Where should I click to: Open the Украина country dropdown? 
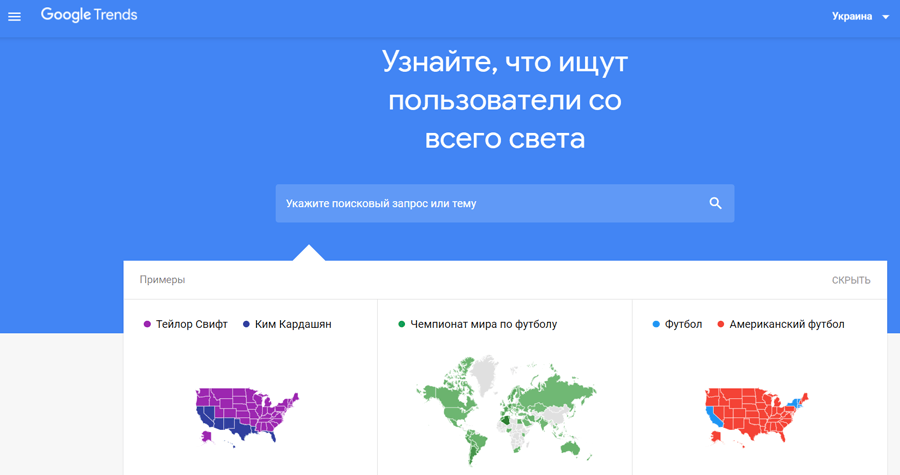click(859, 17)
